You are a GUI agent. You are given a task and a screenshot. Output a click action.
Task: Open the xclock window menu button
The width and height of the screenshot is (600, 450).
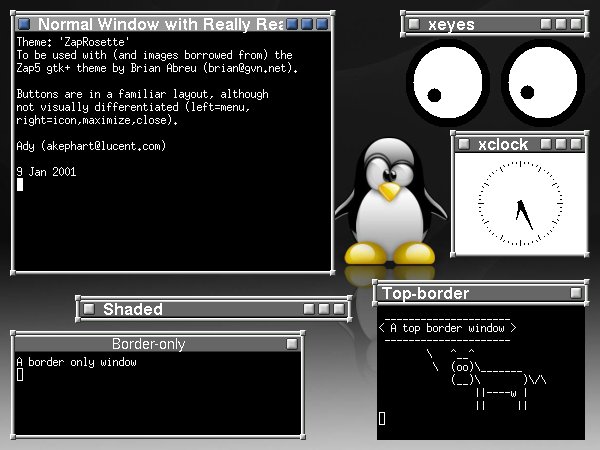point(464,144)
